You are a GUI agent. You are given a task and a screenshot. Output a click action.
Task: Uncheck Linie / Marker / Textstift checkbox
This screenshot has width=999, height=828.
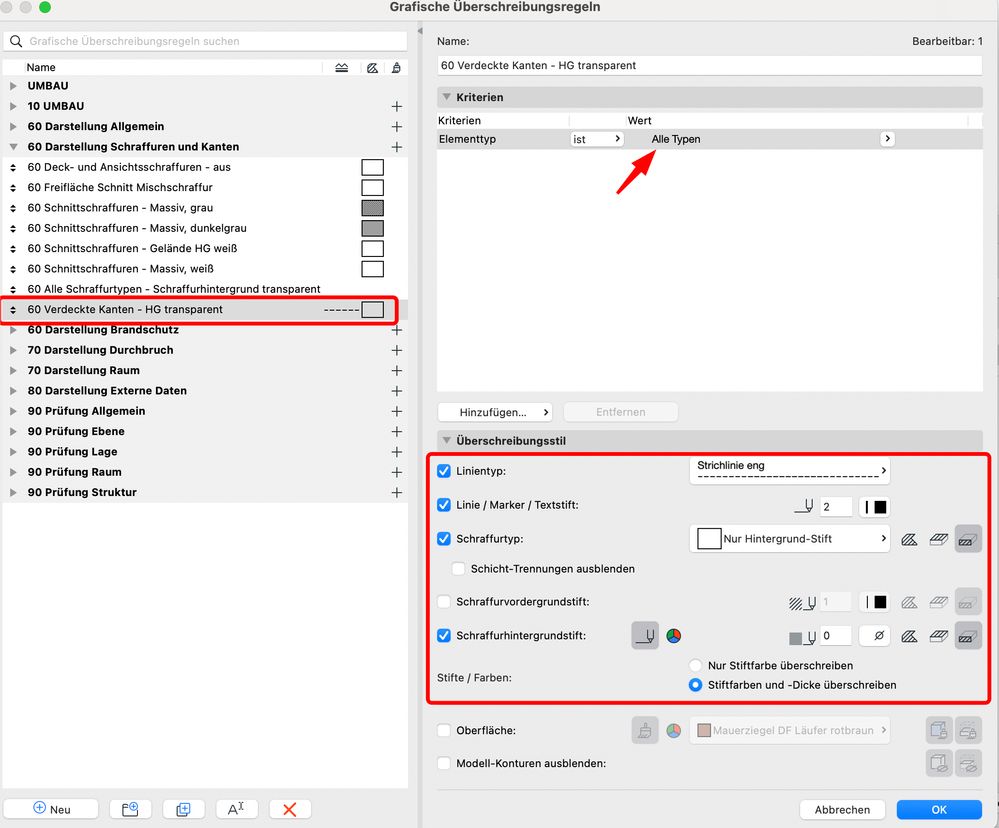444,505
